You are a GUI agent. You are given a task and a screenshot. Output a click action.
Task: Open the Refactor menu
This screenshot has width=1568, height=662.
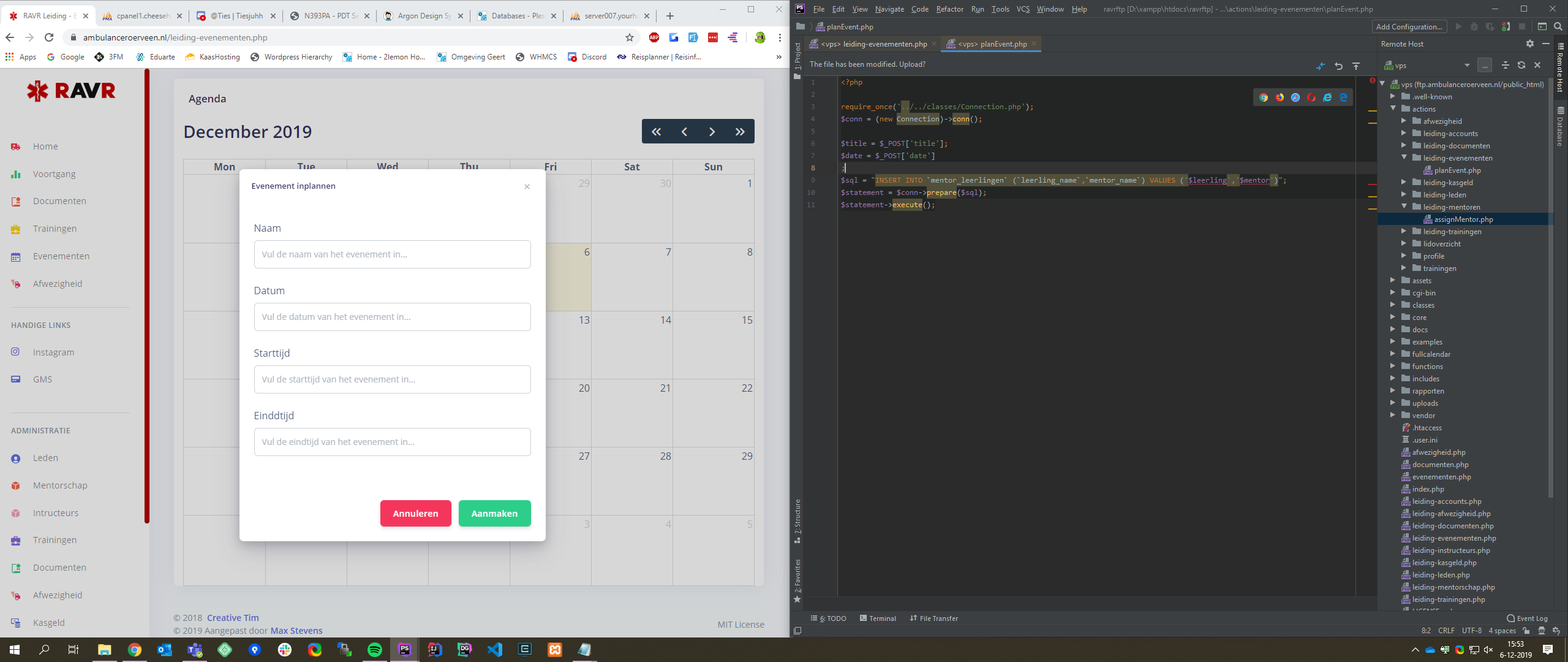pyautogui.click(x=949, y=9)
